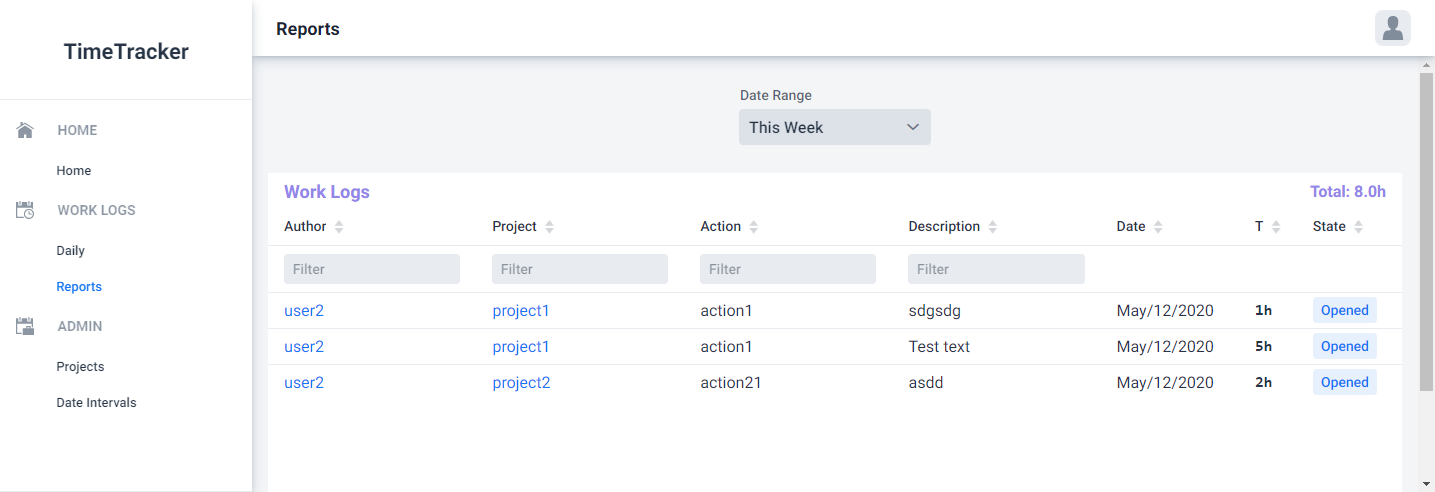
Task: Click the Home section house icon
Action: point(26,130)
